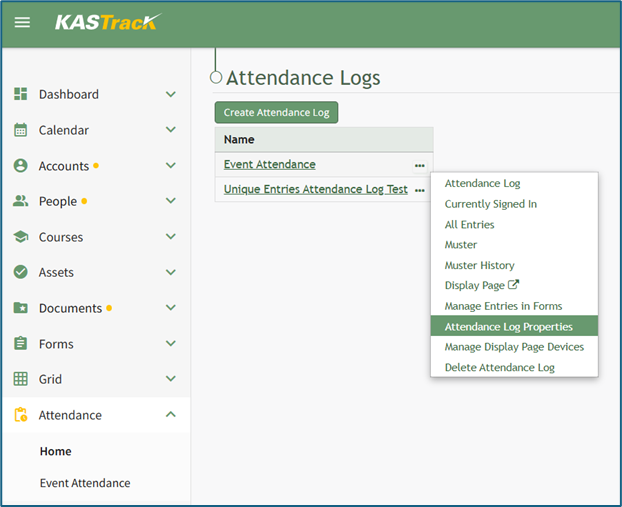Click the Dashboard sidebar icon

(x=20, y=94)
